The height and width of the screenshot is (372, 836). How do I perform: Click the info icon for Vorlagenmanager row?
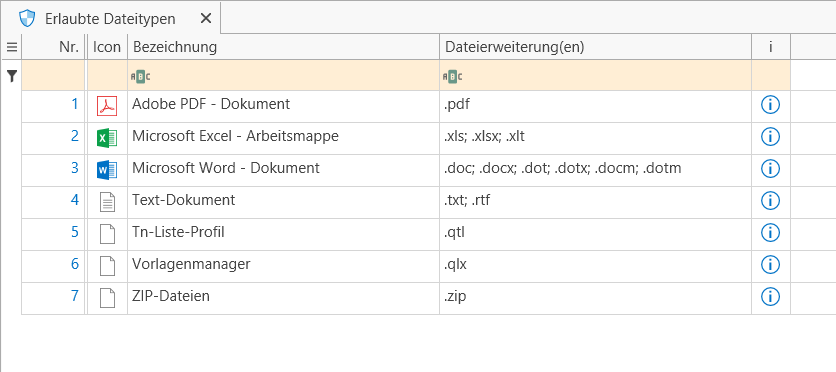(770, 265)
